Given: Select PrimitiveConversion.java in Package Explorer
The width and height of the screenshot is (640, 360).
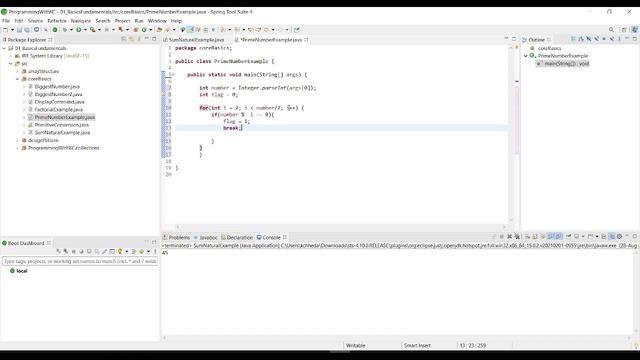Looking at the screenshot, I should (x=62, y=125).
